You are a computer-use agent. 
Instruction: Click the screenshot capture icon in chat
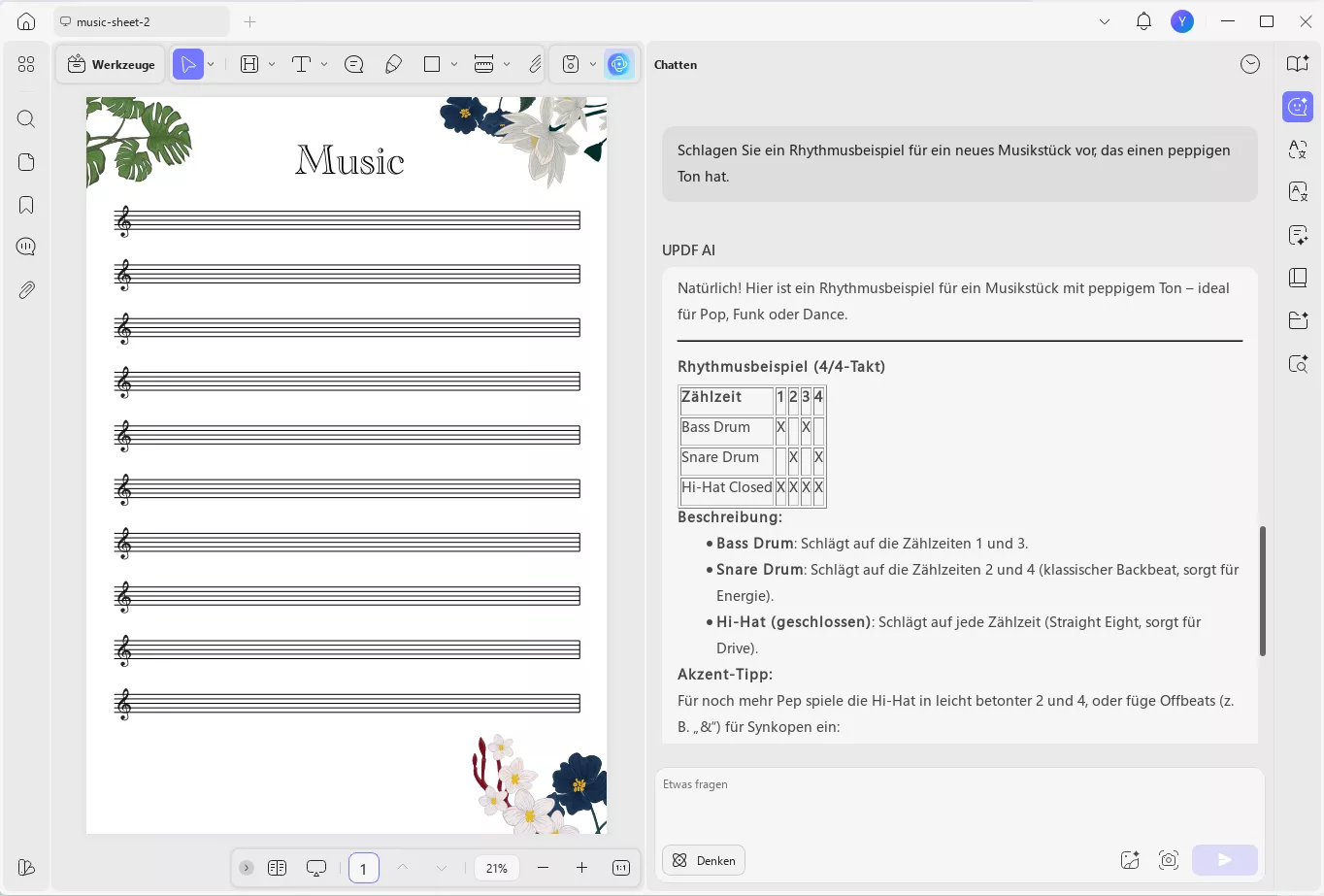(1169, 860)
